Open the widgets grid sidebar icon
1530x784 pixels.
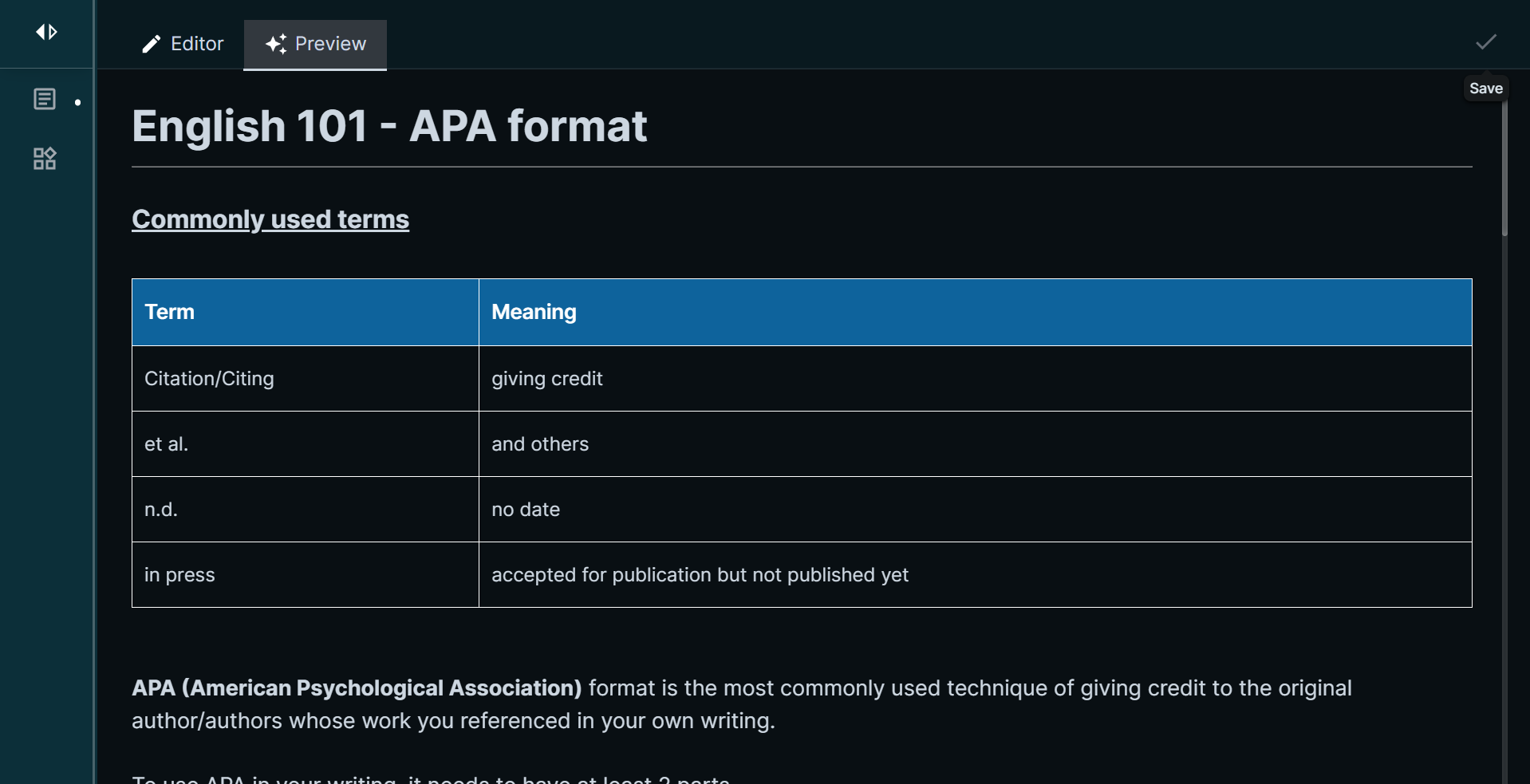(x=45, y=159)
